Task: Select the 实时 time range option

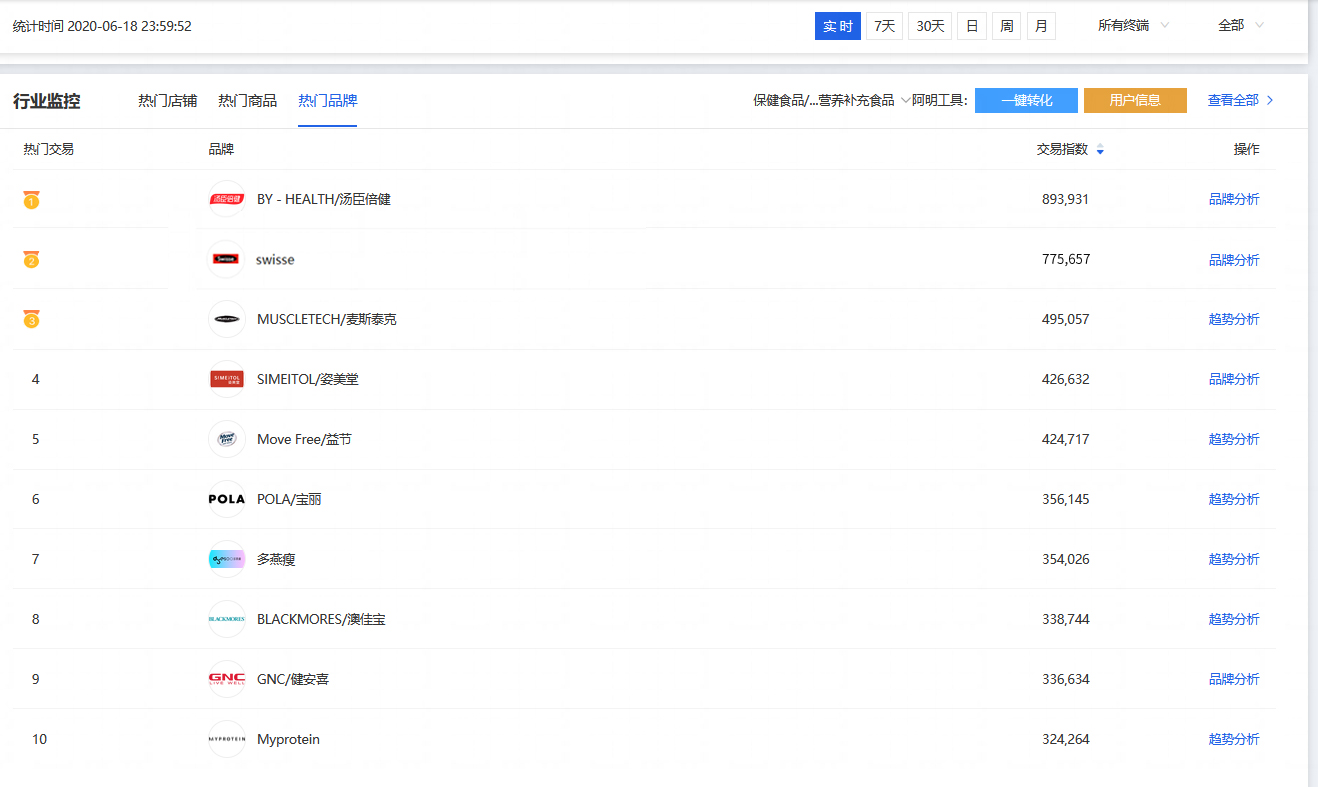Action: point(837,26)
